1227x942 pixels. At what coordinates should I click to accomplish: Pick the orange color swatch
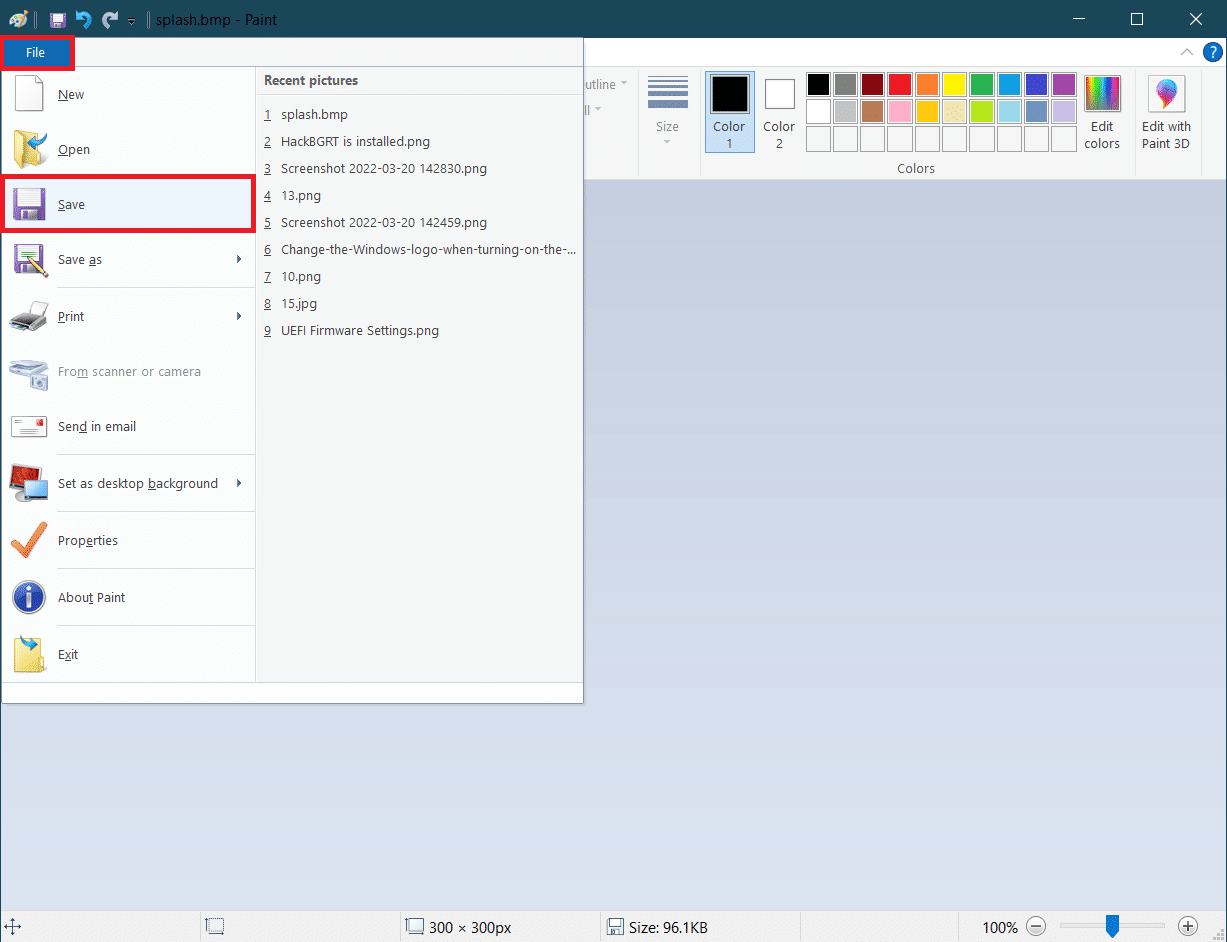point(927,85)
